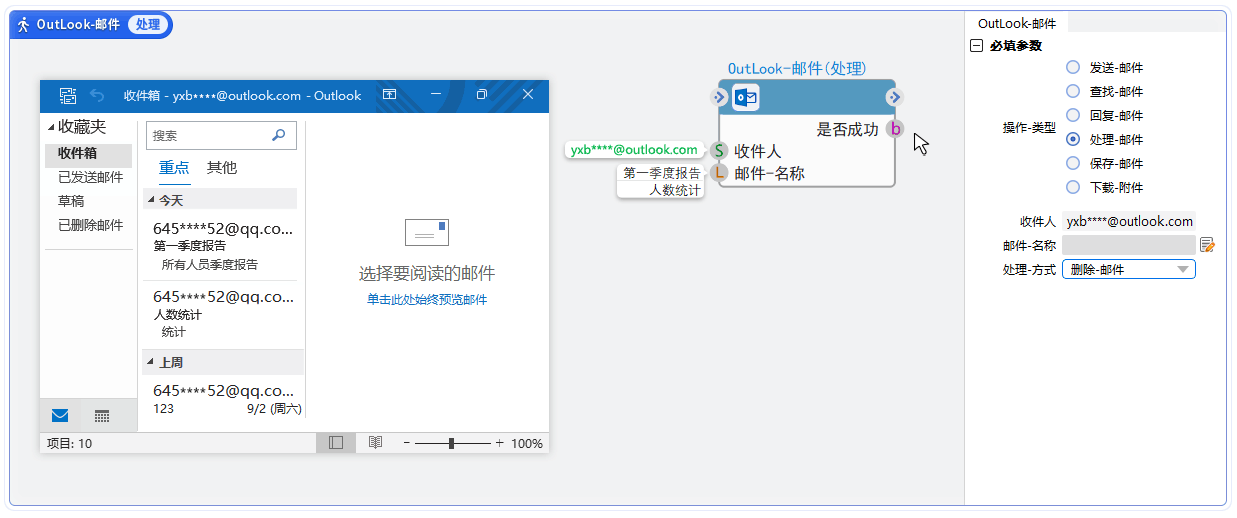Click the Outlook icon on the node block
This screenshot has height=518, width=1237.
coord(746,97)
